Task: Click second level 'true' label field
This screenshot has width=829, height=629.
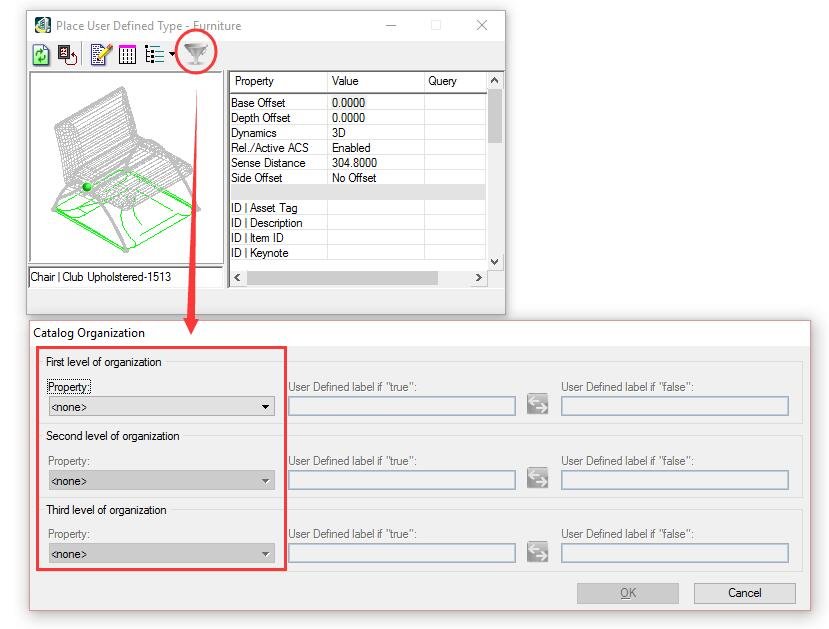Action: tap(402, 480)
